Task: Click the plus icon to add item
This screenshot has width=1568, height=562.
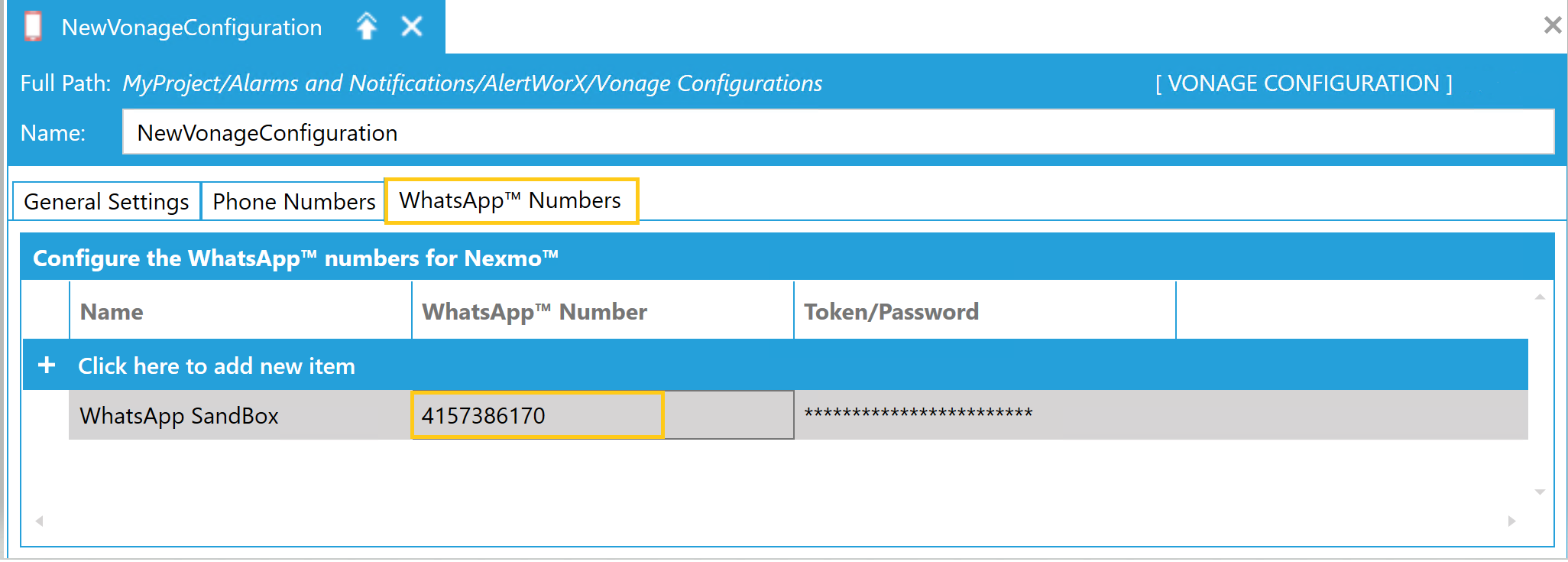Action: (47, 365)
